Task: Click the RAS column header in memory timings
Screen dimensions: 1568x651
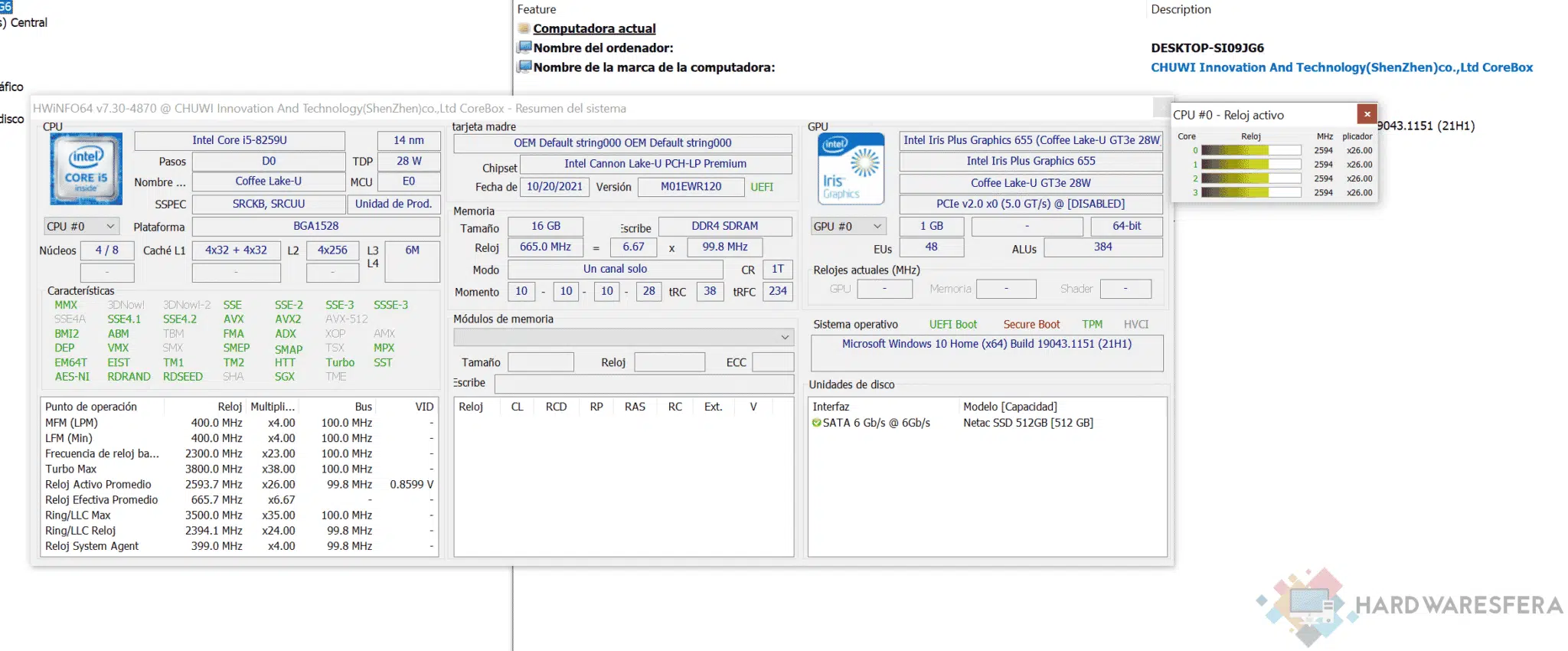Action: point(635,407)
